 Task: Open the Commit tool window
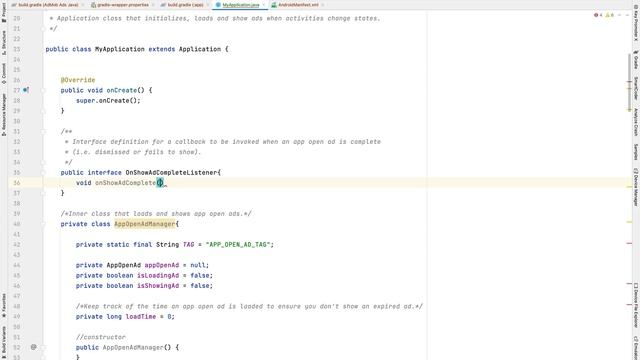(4, 73)
